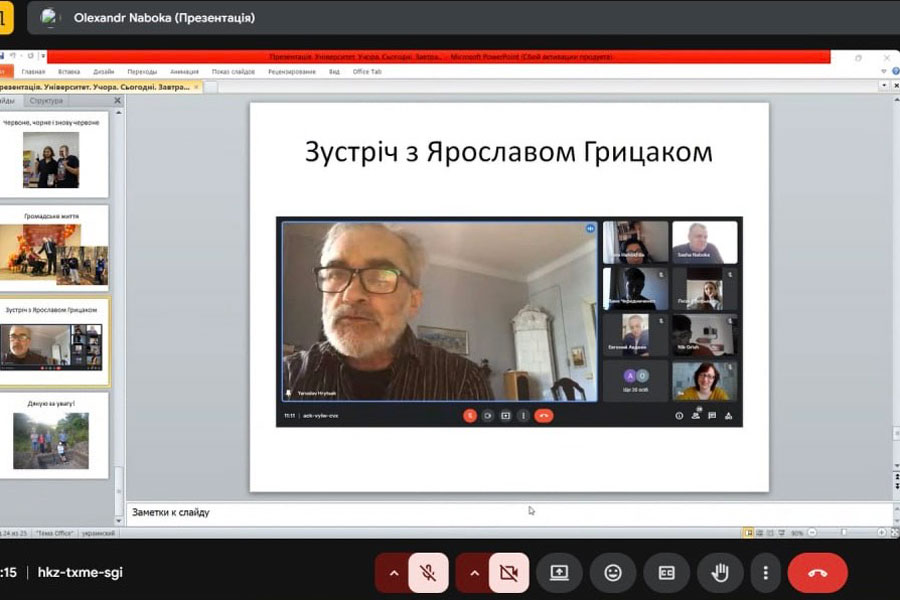Click slide area scrollbar down arrow
The image size is (900, 600).
896,466
